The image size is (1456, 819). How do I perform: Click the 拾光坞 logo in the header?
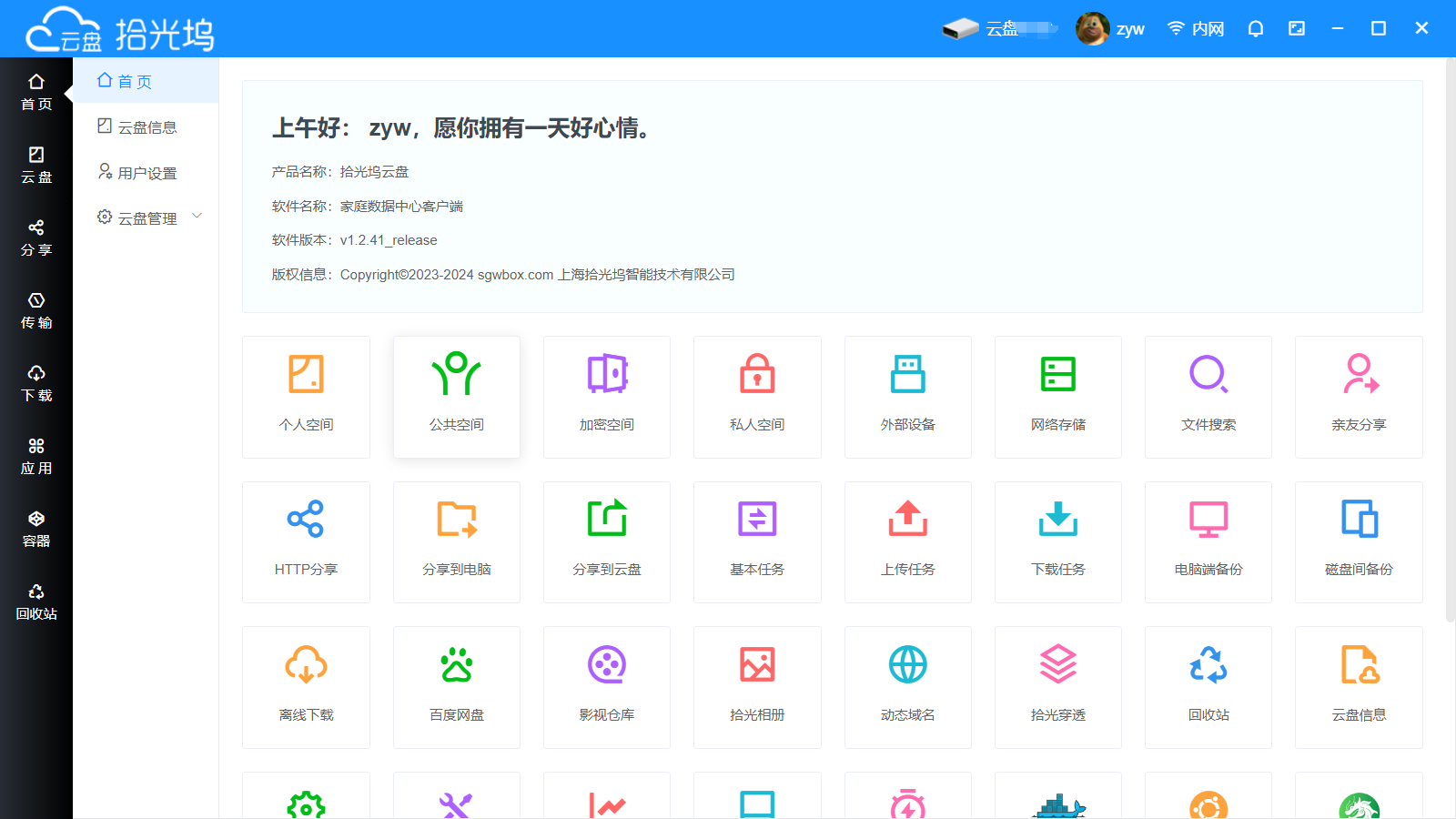click(x=120, y=31)
